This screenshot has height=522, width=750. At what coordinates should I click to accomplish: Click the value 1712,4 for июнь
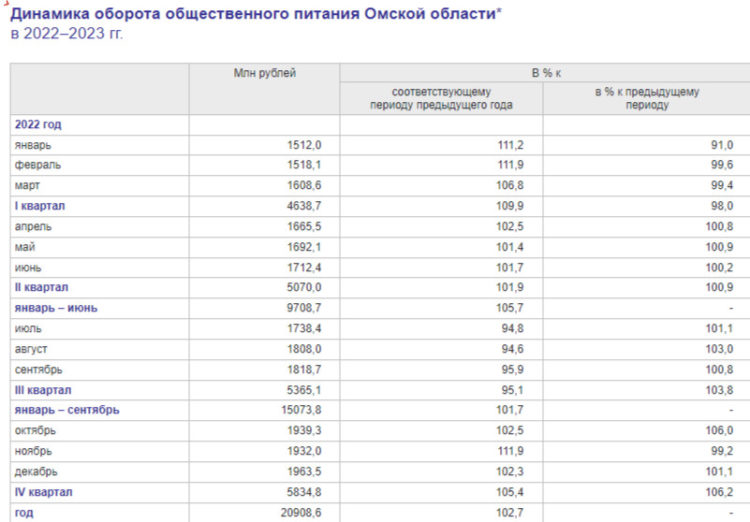click(304, 268)
